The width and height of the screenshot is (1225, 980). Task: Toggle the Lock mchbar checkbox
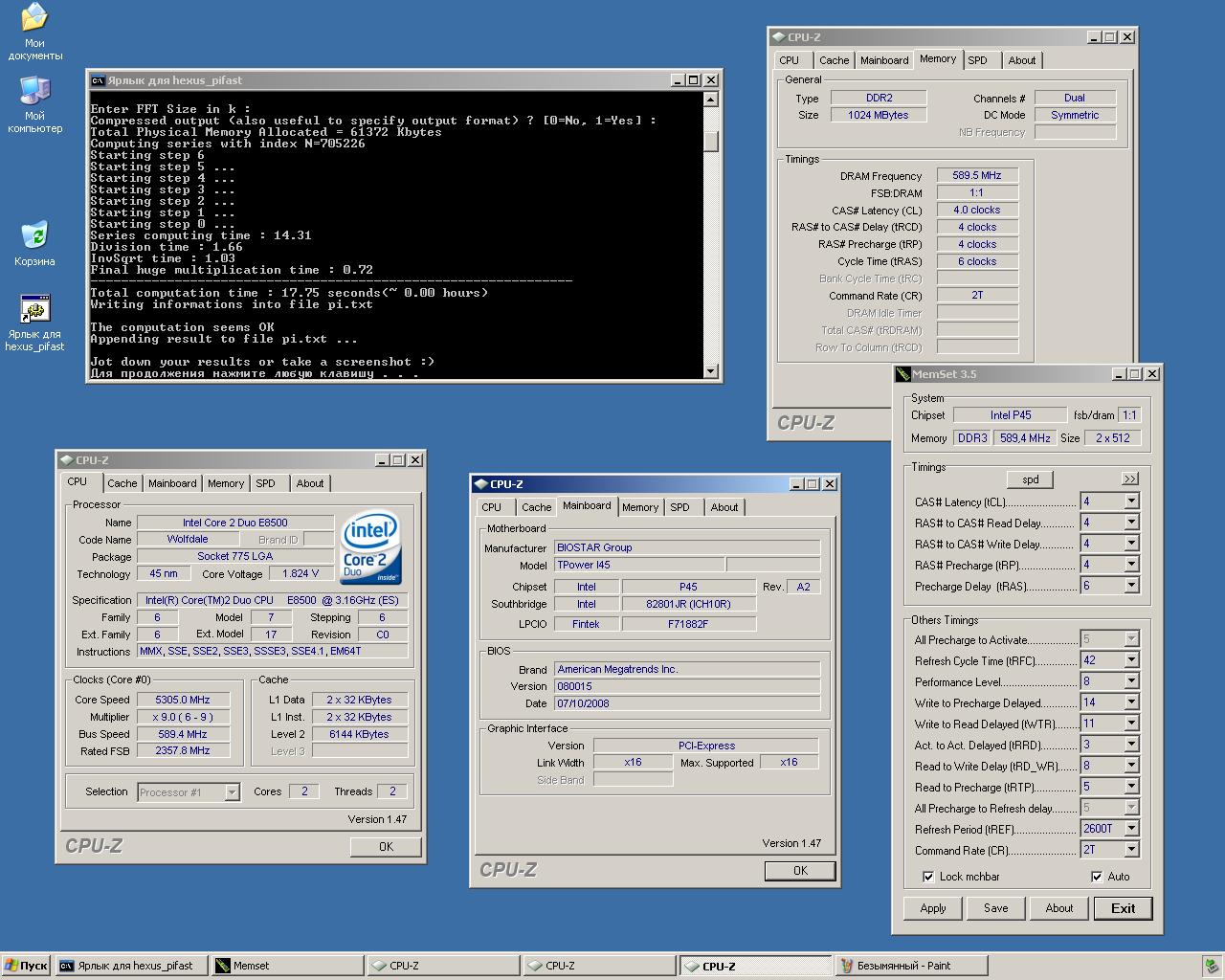pyautogui.click(x=928, y=877)
